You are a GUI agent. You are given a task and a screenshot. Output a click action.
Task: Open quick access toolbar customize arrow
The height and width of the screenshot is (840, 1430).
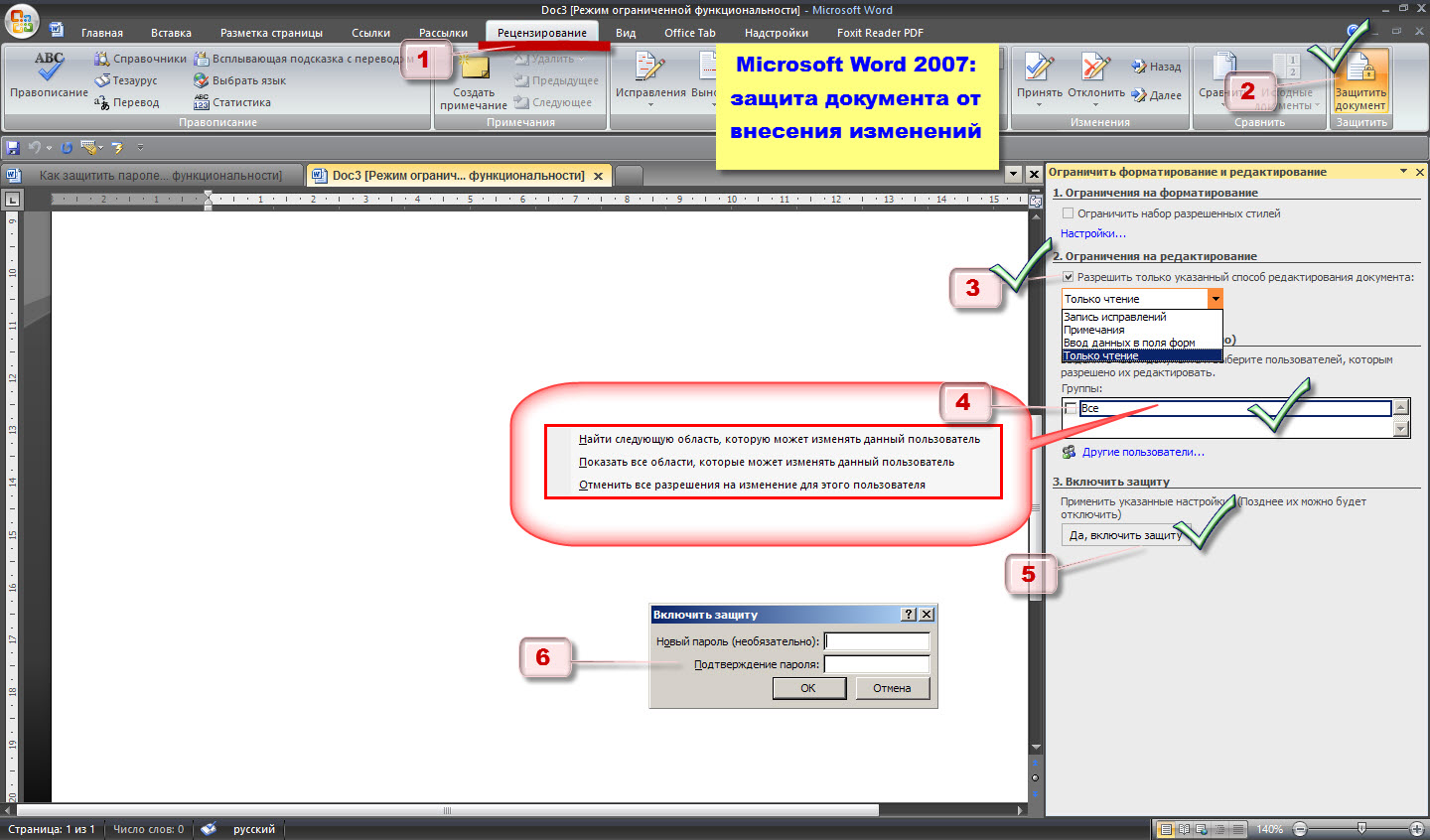point(140,147)
